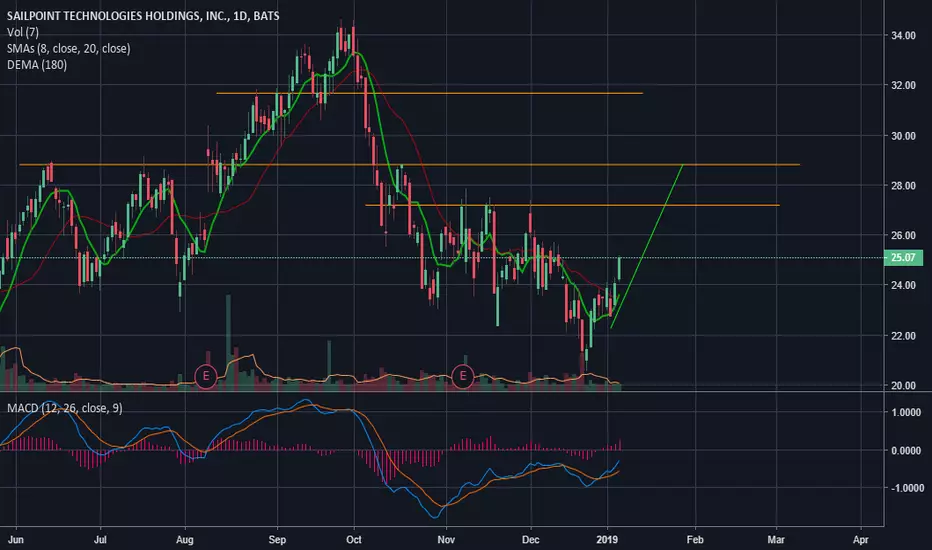Click the 20.00 price axis label
Viewport: 932px width, 550px height.
[903, 385]
